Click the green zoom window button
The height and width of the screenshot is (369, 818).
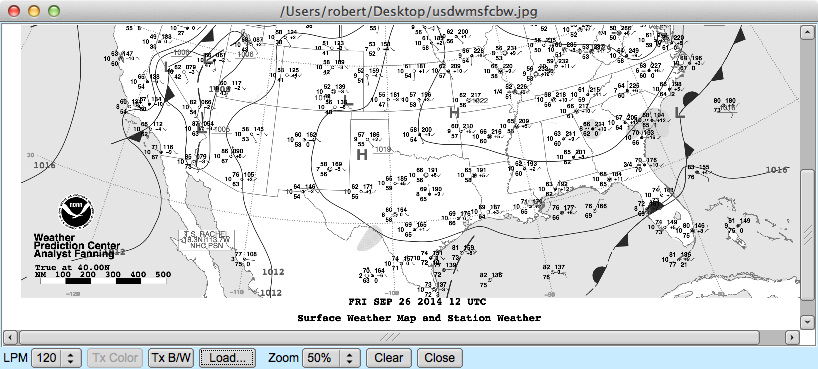point(53,11)
